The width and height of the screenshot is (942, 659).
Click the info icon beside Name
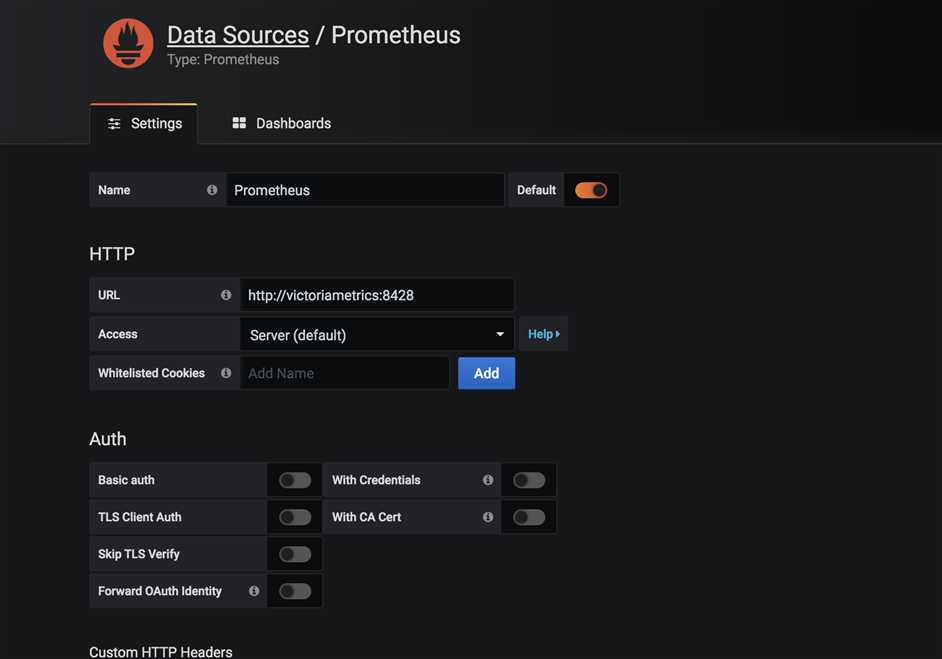pyautogui.click(x=212, y=190)
